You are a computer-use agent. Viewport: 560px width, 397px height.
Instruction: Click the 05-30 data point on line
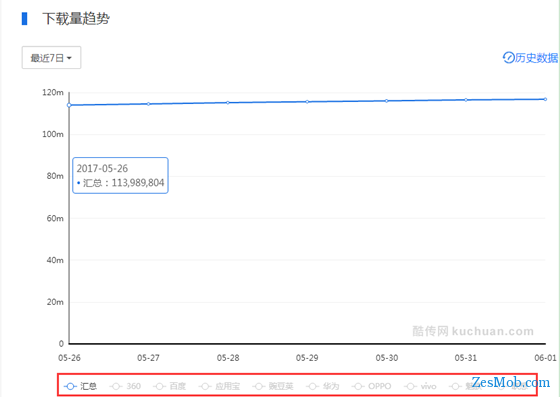click(x=386, y=101)
